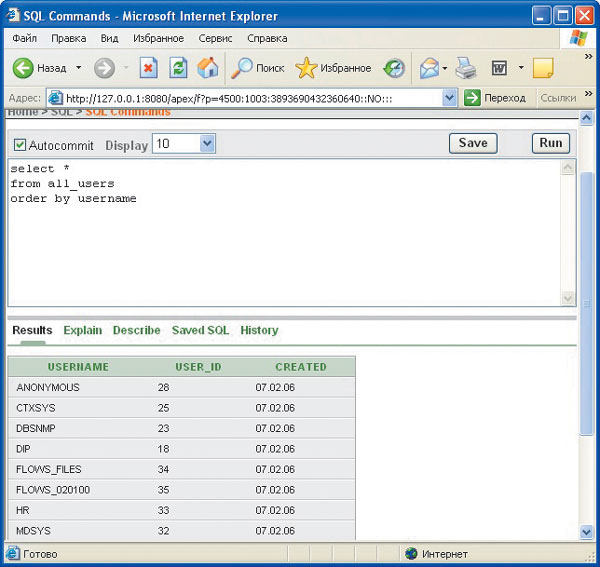Click the CREATED column header
Image resolution: width=600 pixels, height=567 pixels.
click(301, 367)
